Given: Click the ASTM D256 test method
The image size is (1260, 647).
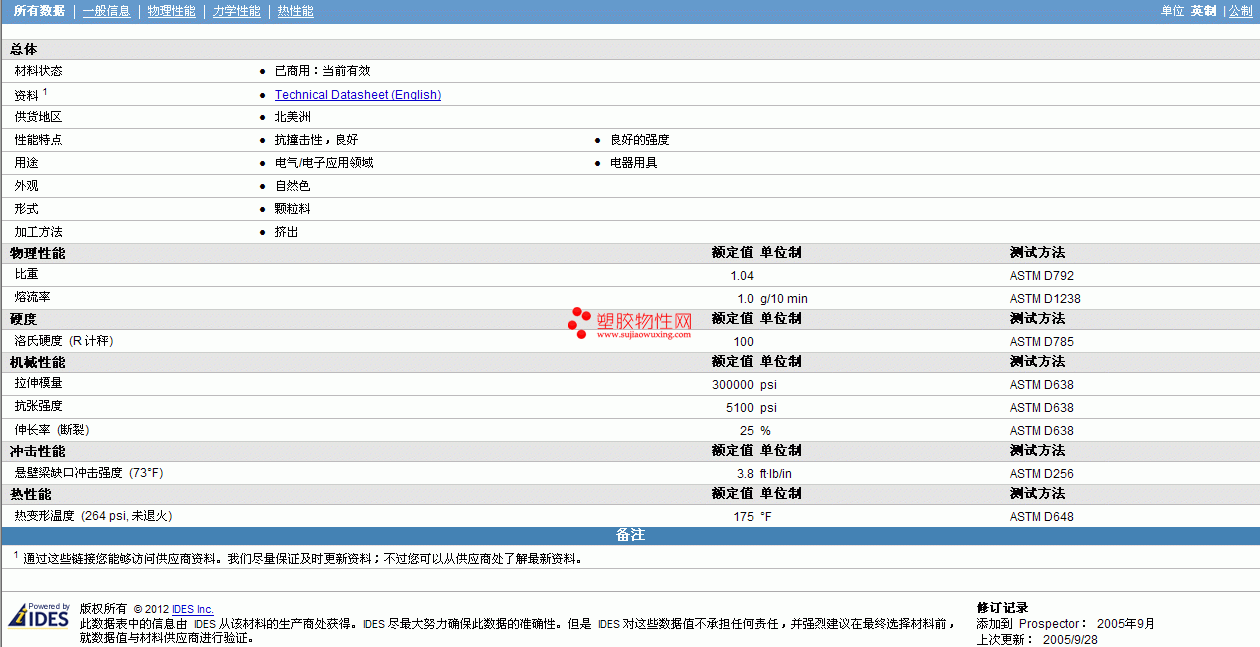Looking at the screenshot, I should tap(1042, 474).
